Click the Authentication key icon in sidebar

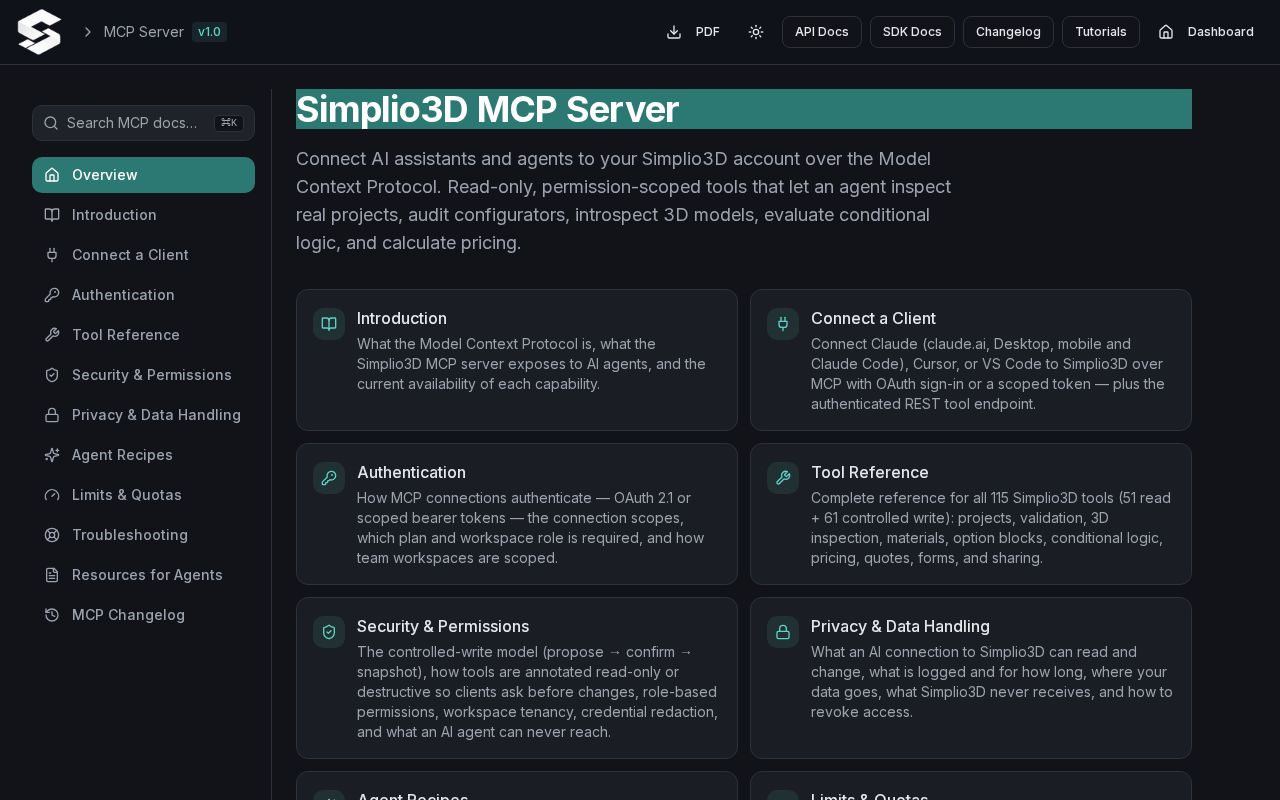52,295
